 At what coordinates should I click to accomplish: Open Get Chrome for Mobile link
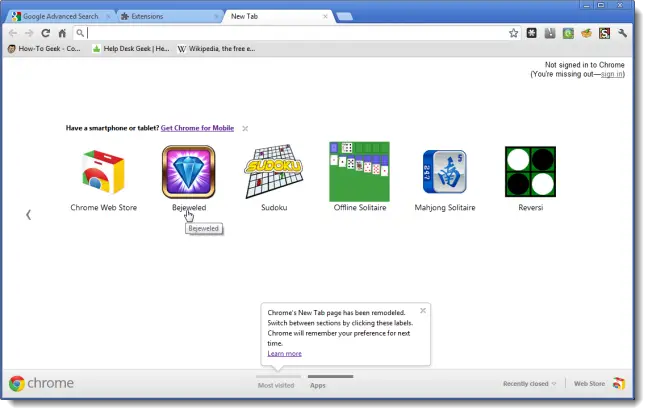(197, 128)
